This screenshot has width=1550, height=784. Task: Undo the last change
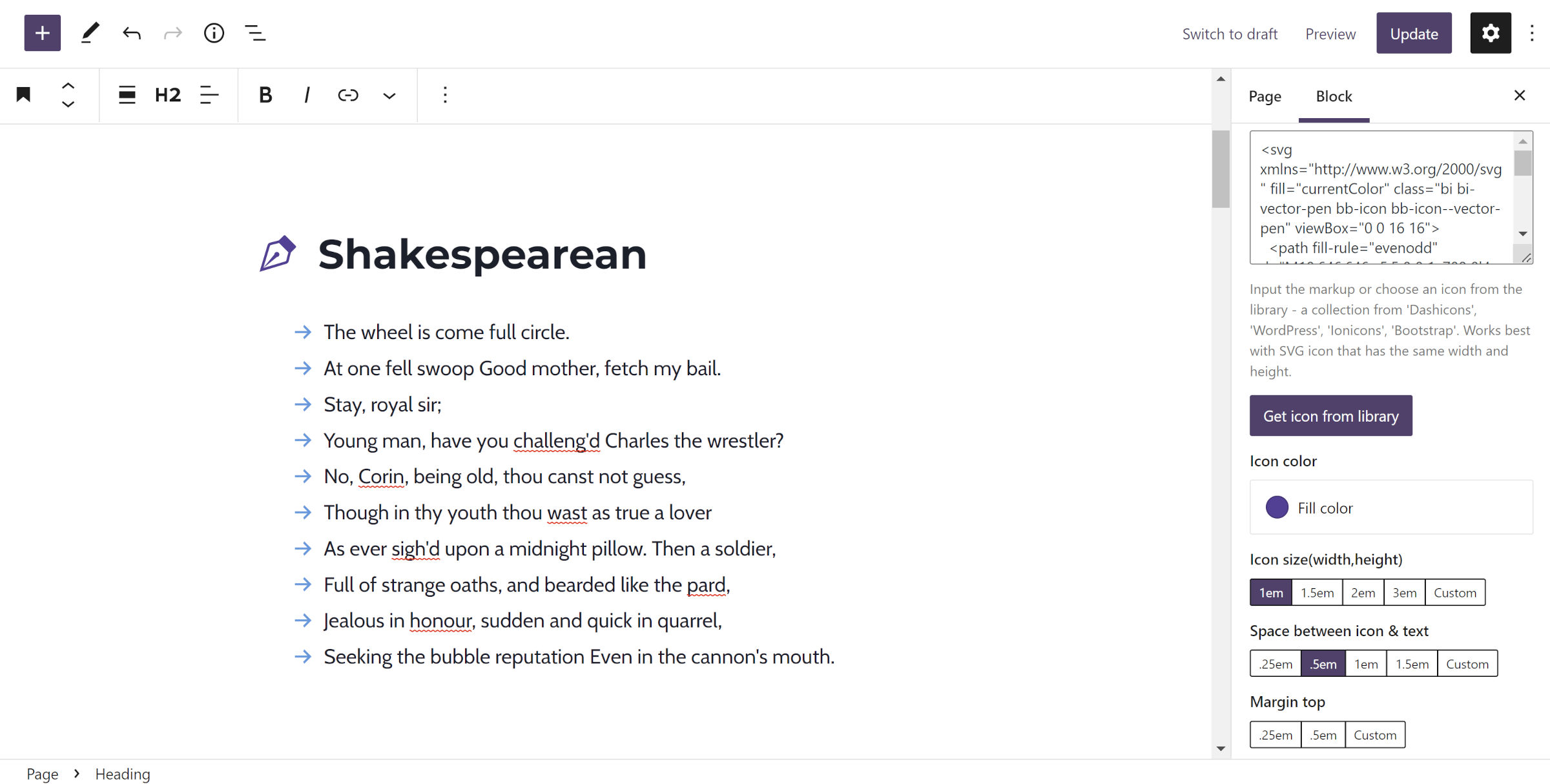pos(131,33)
